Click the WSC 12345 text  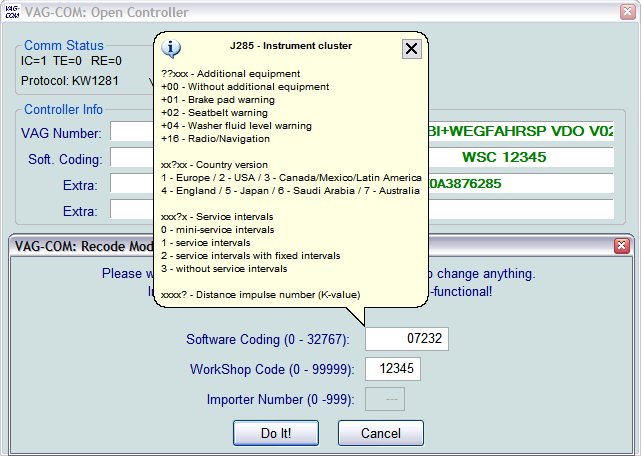point(504,157)
